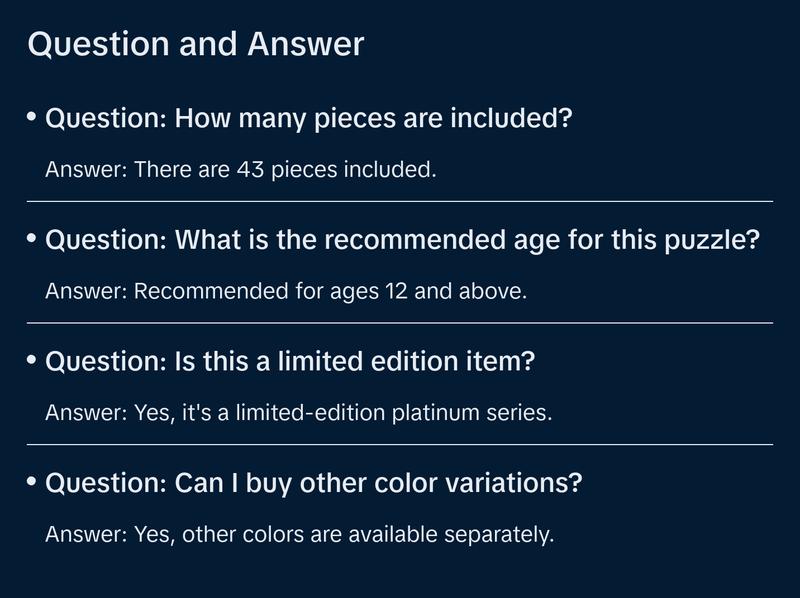Click the word platinum in the third answer
Image resolution: width=800 pixels, height=598 pixels.
point(439,414)
